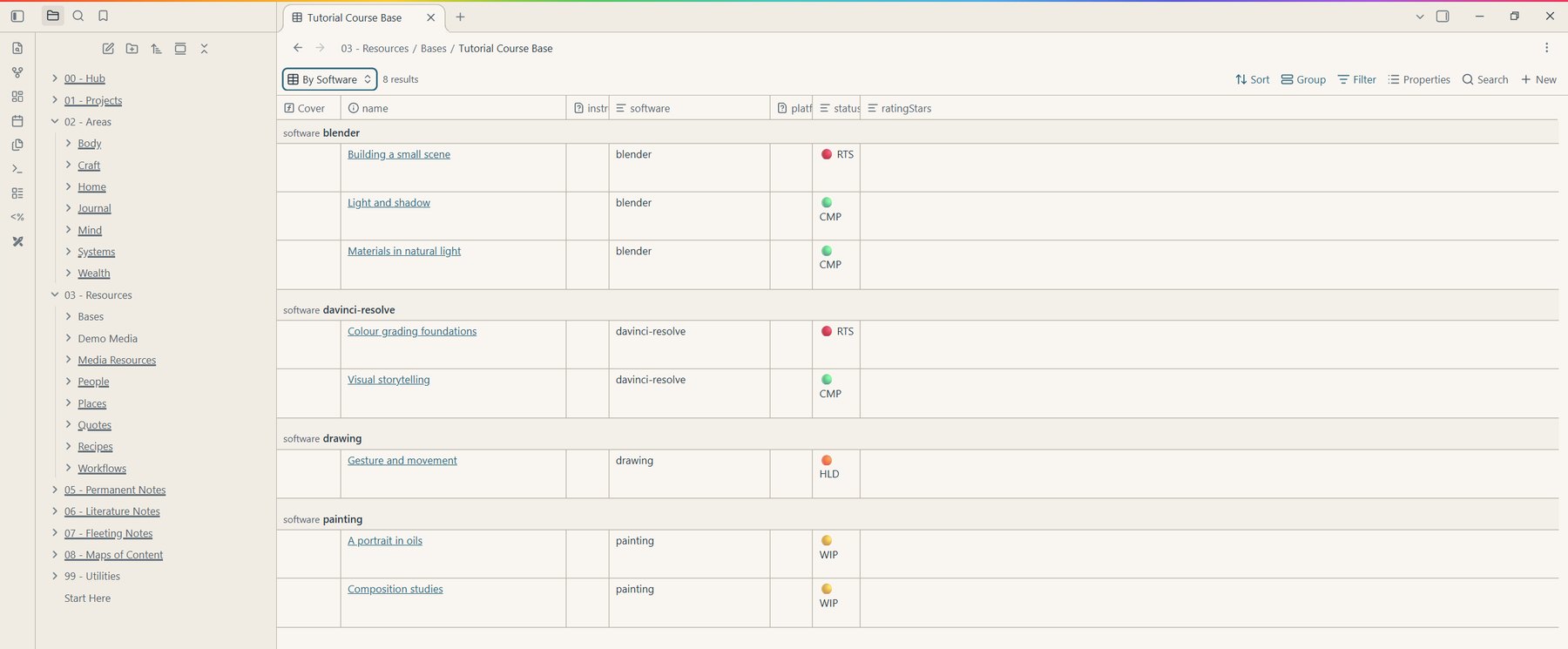
Task: Toggle the right sidebar panel icon
Action: [1443, 17]
